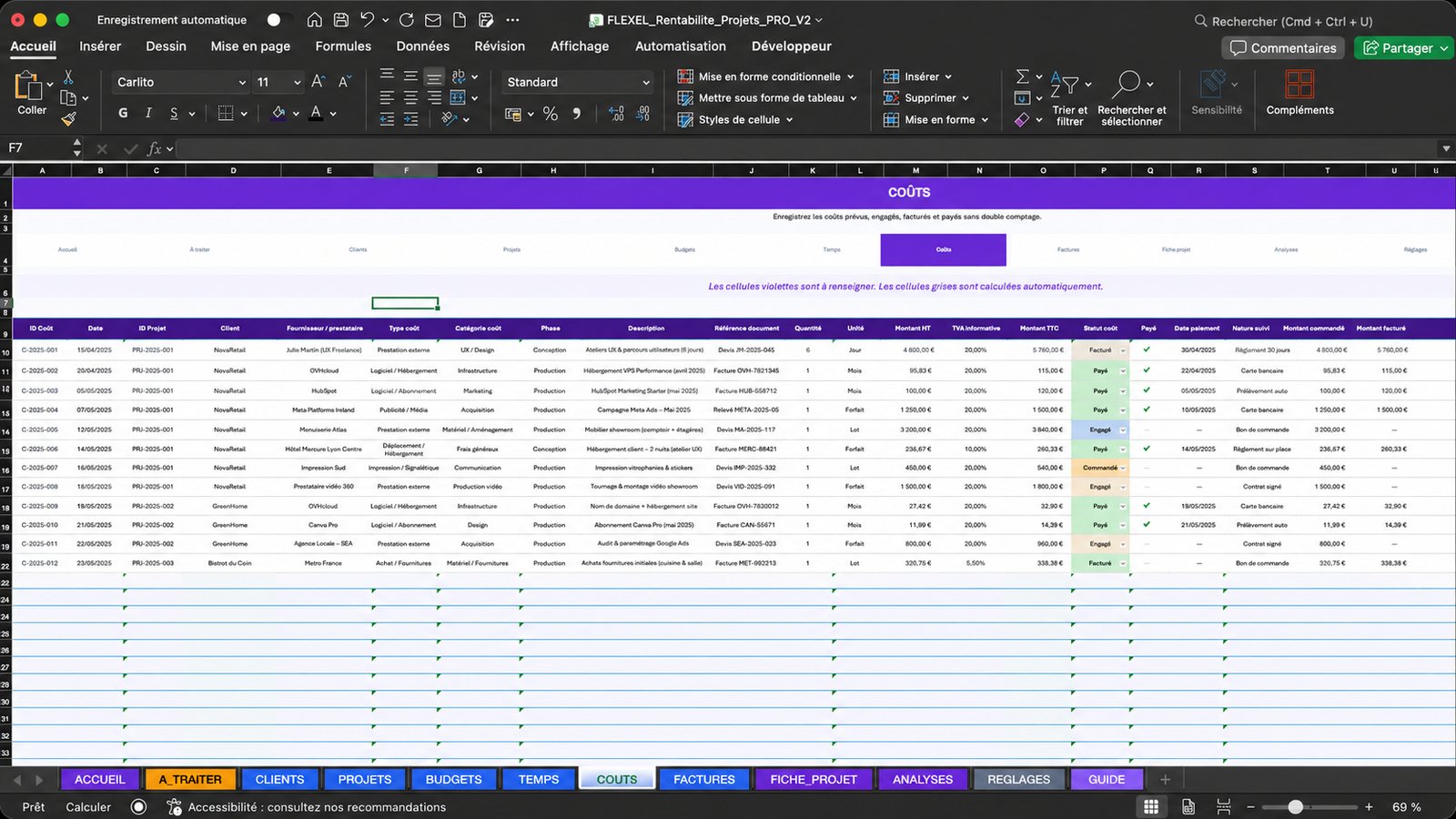Open the Mise en page ribbon tab

250,46
